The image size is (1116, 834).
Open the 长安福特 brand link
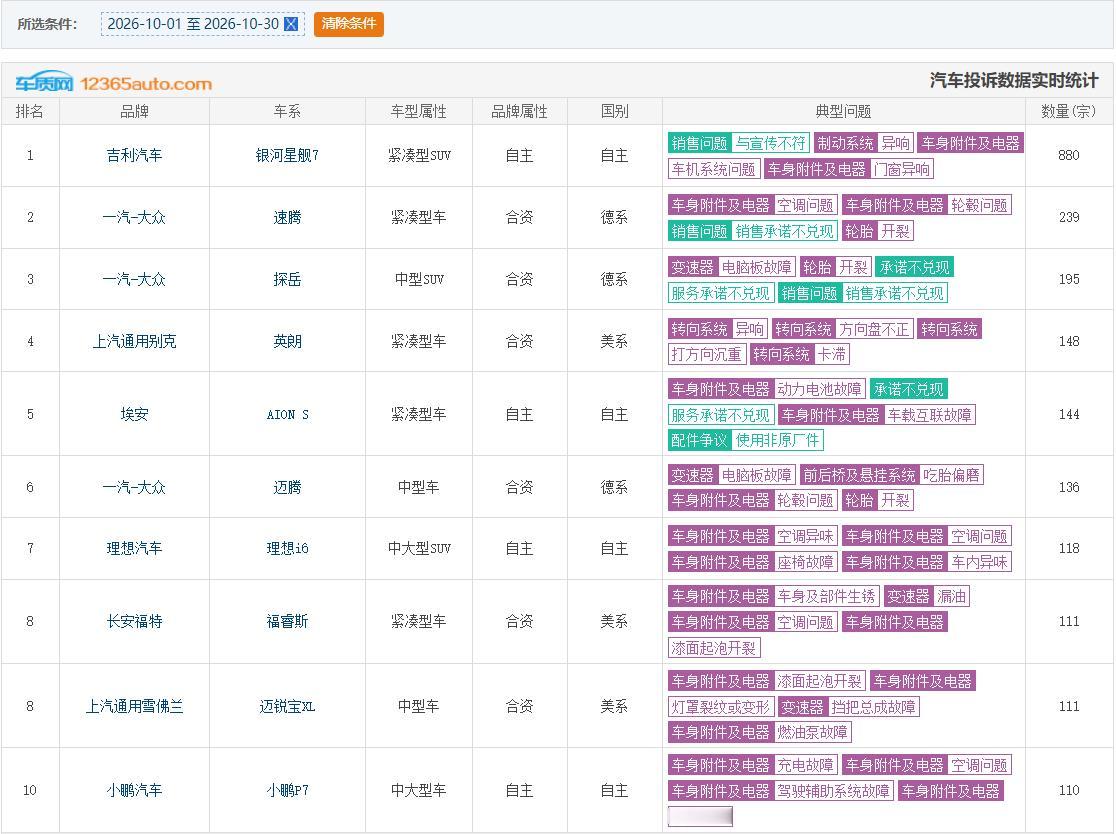tap(134, 621)
